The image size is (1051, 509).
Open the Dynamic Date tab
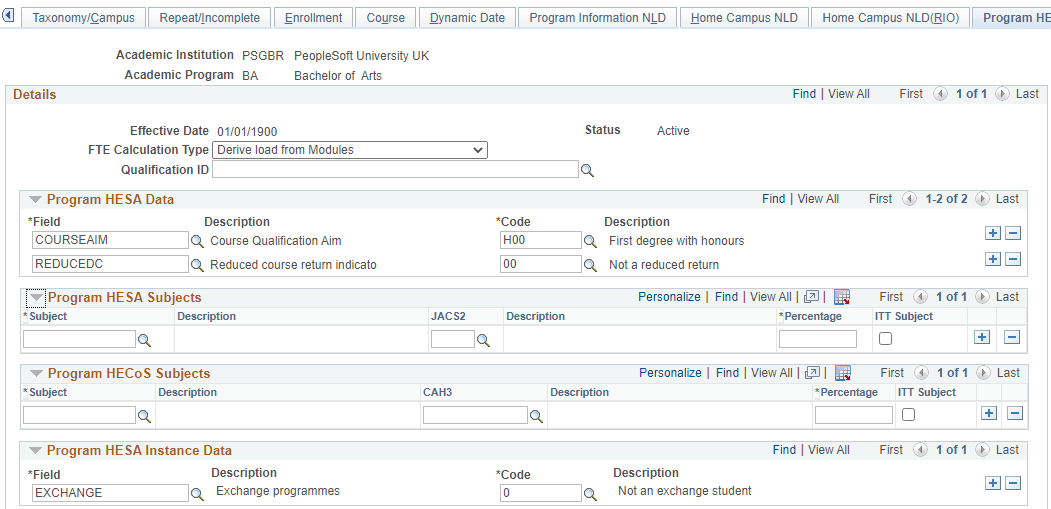click(468, 18)
